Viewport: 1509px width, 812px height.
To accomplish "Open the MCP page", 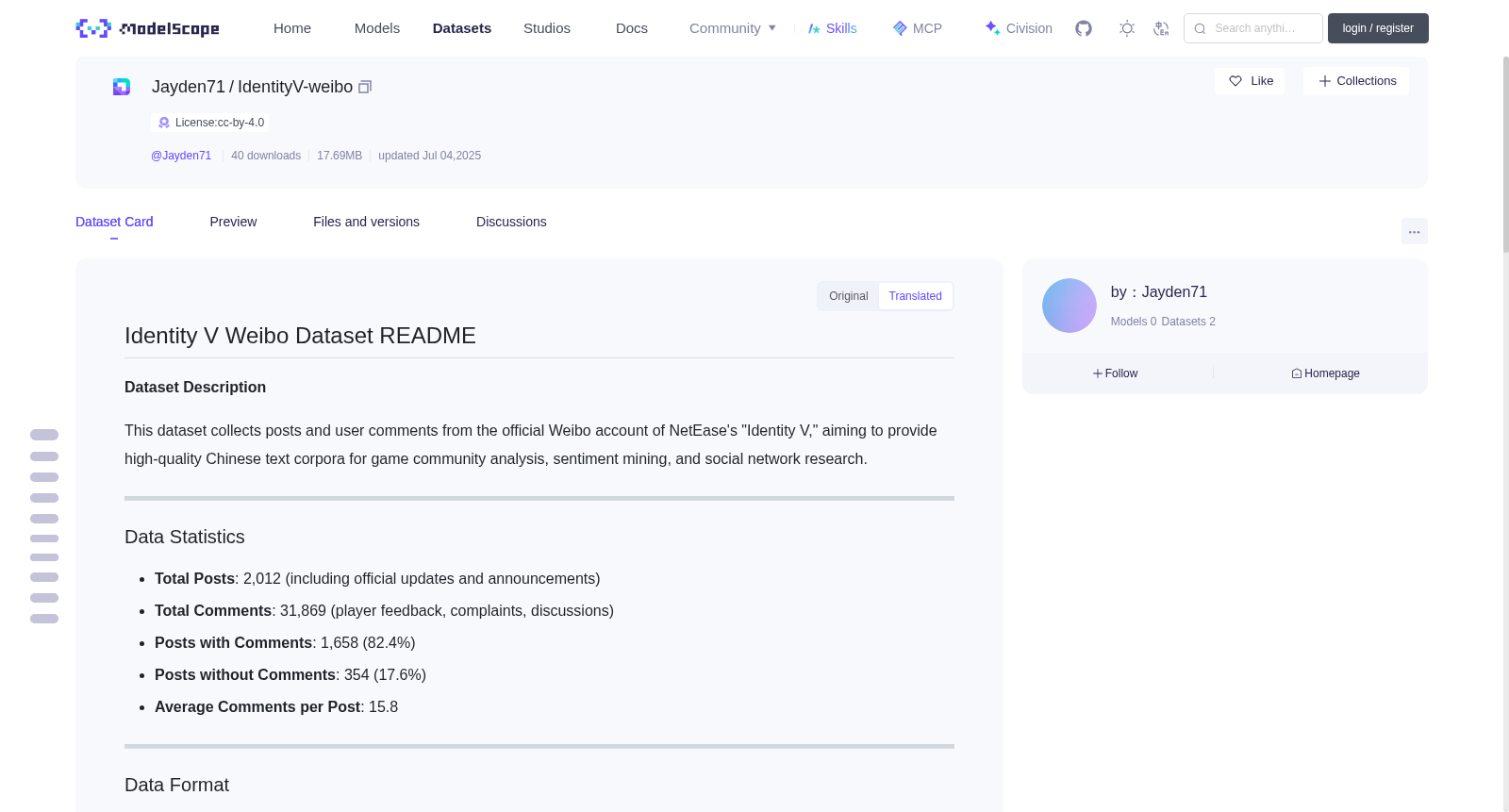I will coord(918,28).
